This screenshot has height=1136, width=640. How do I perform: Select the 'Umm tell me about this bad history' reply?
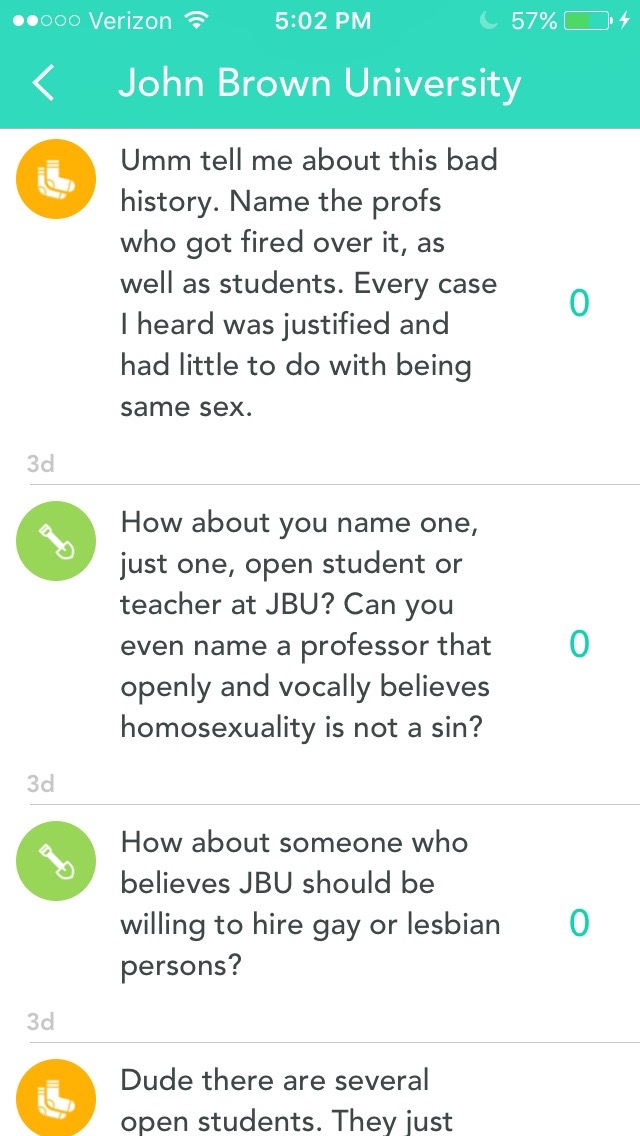308,283
